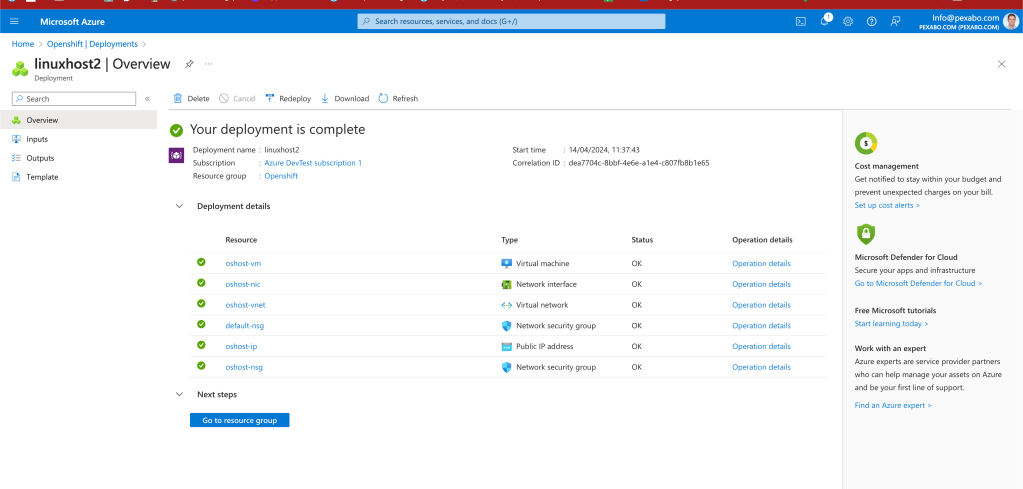This screenshot has width=1023, height=489.
Task: Open Azure DevTest subscription 1 link
Action: [313, 163]
